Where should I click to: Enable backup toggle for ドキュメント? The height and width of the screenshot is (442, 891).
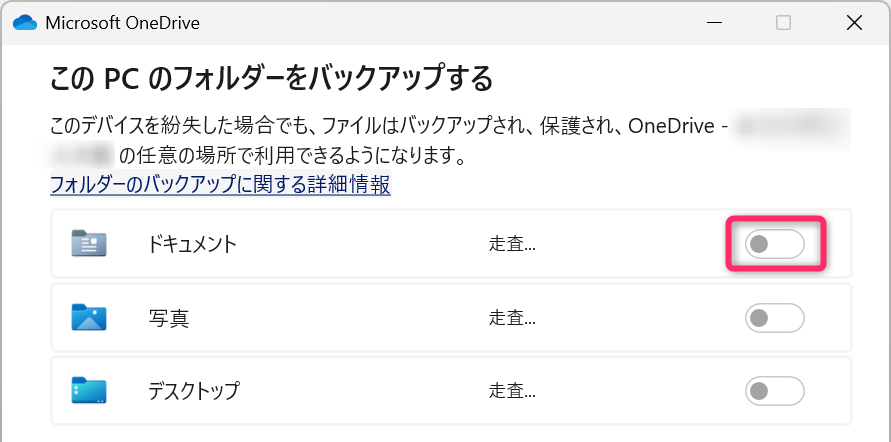tap(774, 243)
